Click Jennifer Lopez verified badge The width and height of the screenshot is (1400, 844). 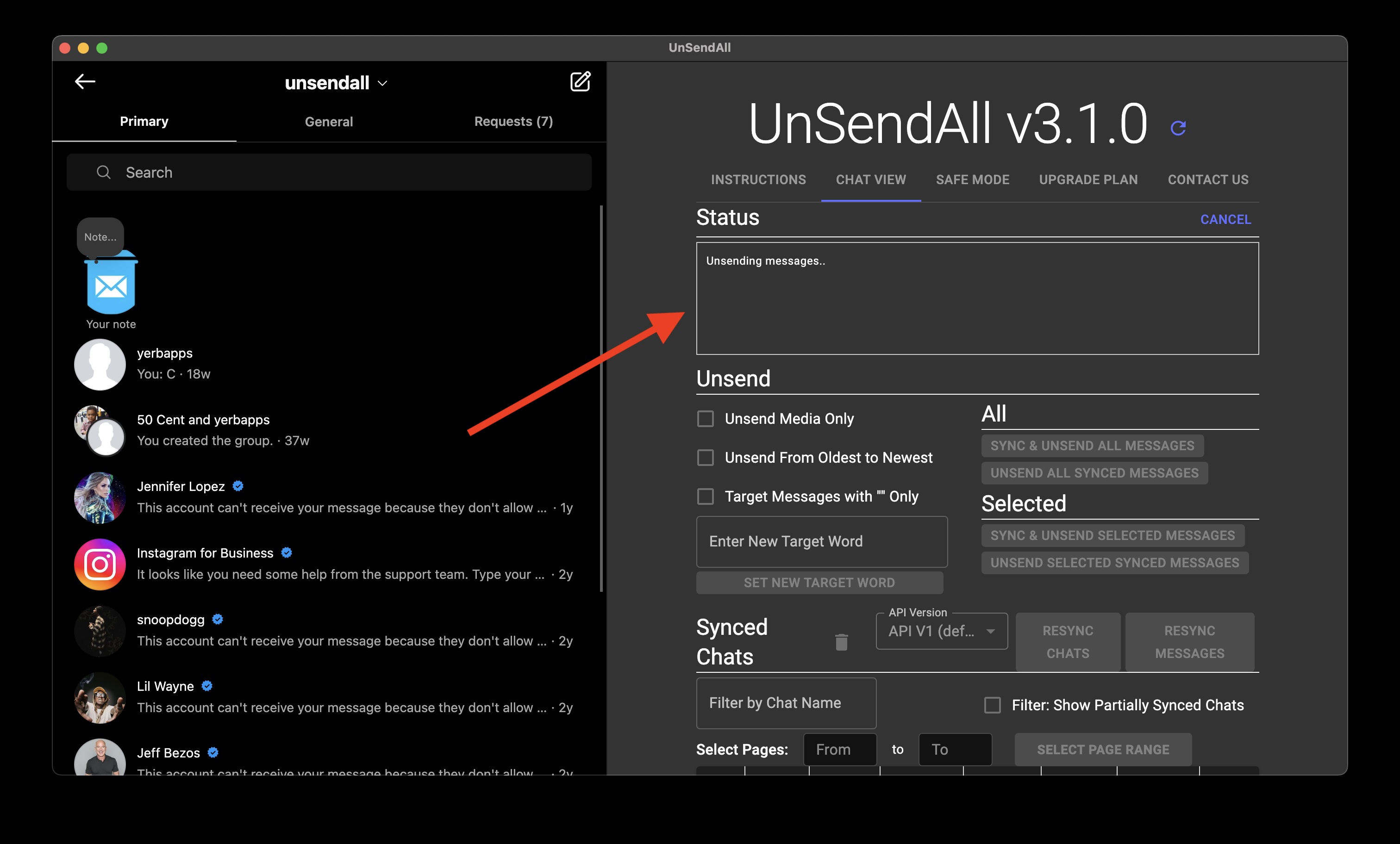click(238, 486)
